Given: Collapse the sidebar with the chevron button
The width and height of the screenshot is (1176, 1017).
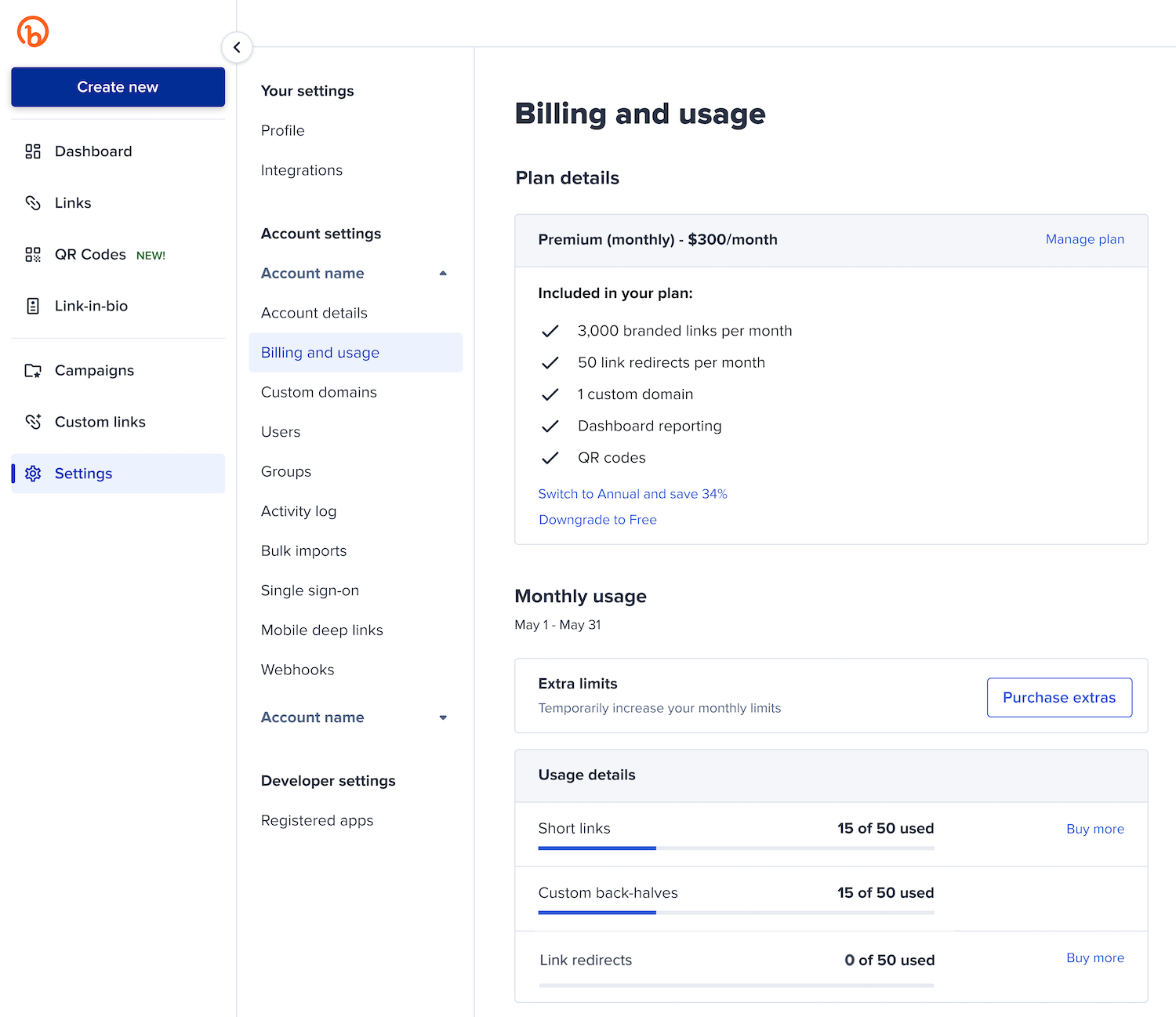Looking at the screenshot, I should point(237,47).
